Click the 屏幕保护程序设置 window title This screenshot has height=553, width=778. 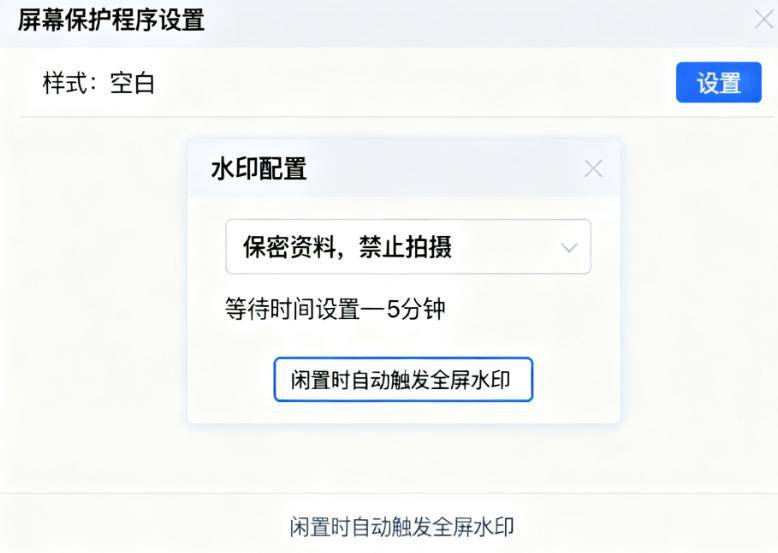point(111,19)
